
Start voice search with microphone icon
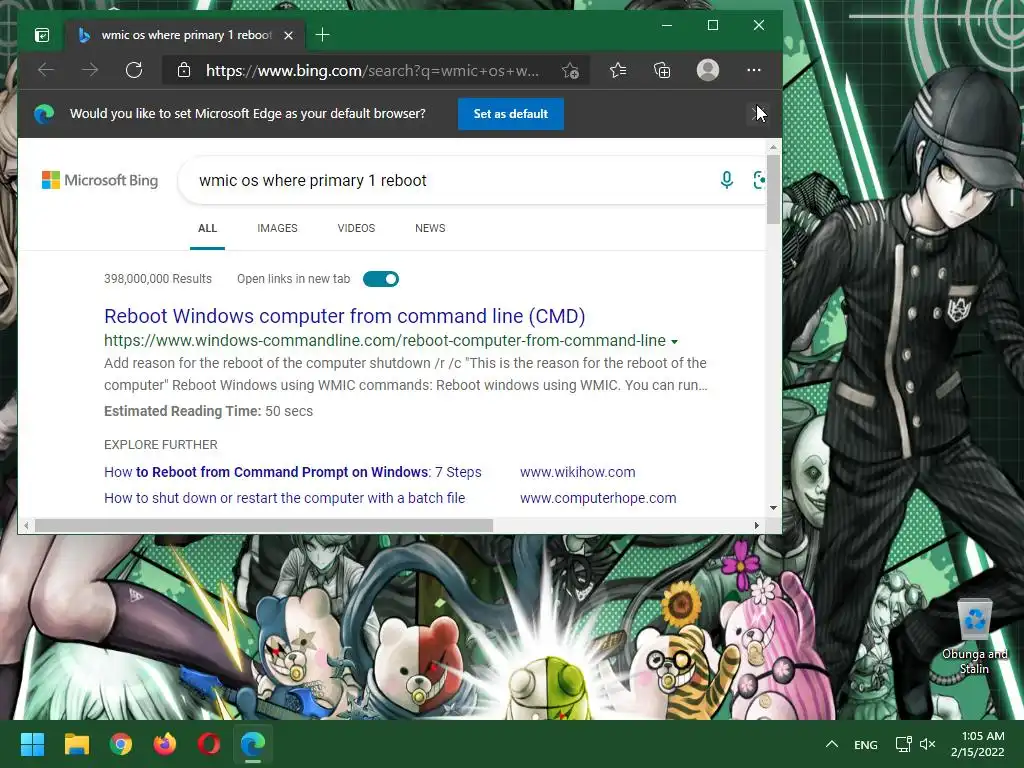726,180
